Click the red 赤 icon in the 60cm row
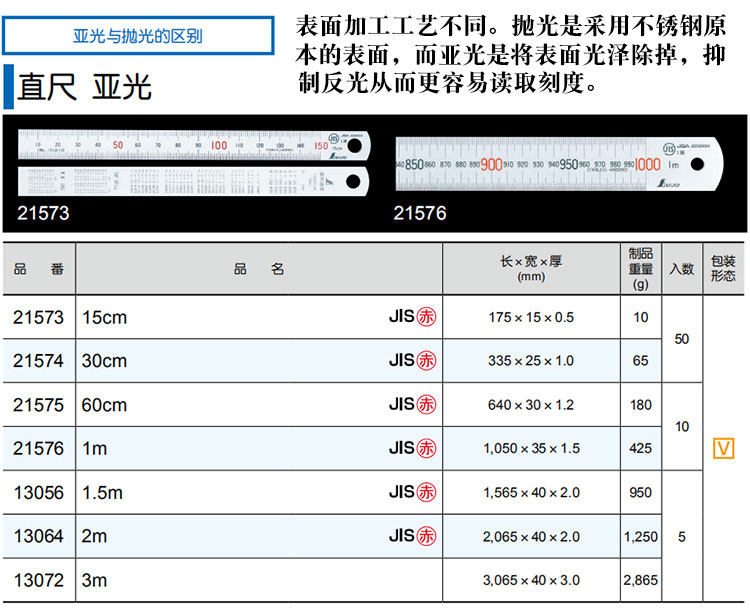Image resolution: width=750 pixels, height=610 pixels. point(426,404)
